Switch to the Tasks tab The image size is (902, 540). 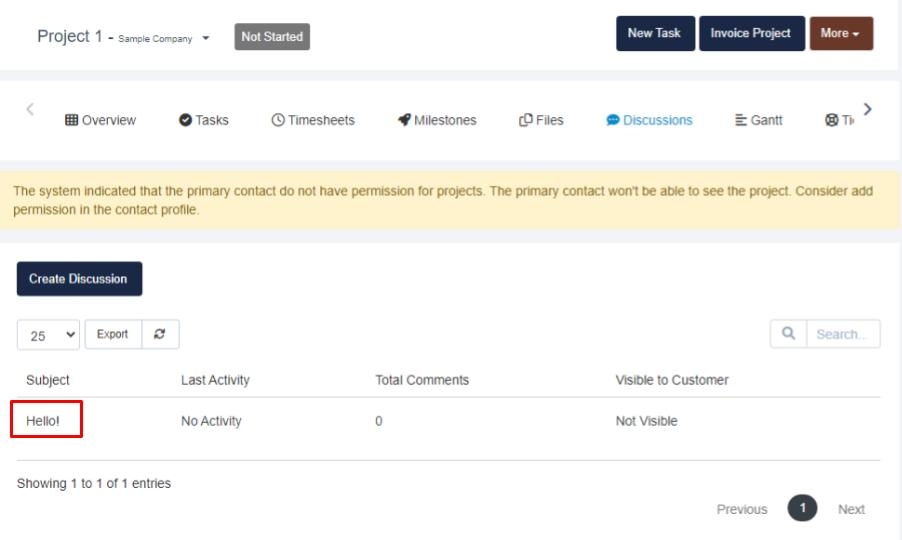(204, 120)
